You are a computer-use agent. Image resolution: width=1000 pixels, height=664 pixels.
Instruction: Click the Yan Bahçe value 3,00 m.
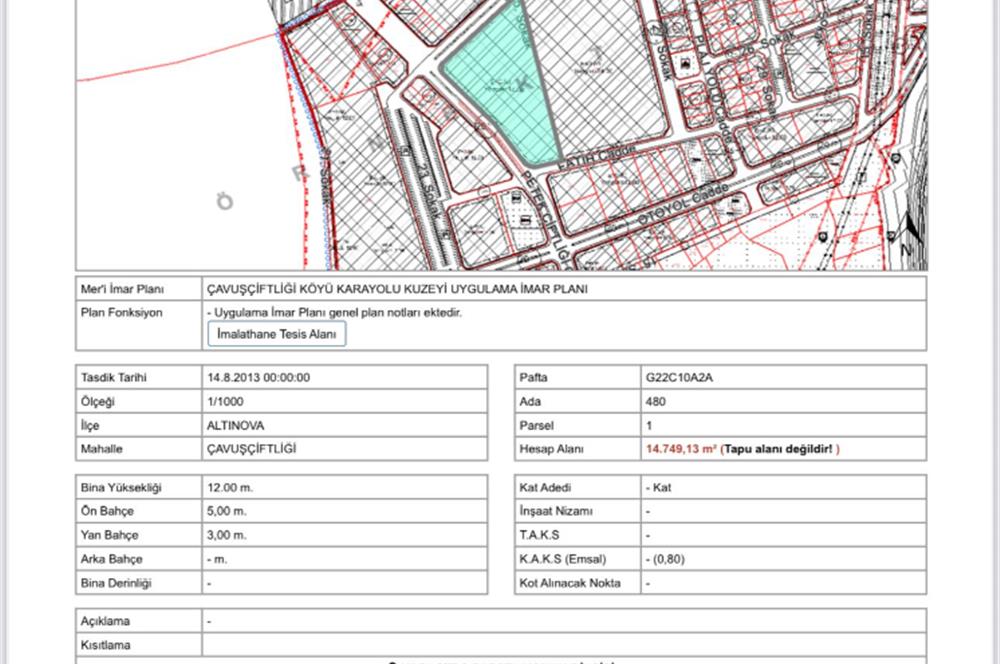[x=226, y=535]
